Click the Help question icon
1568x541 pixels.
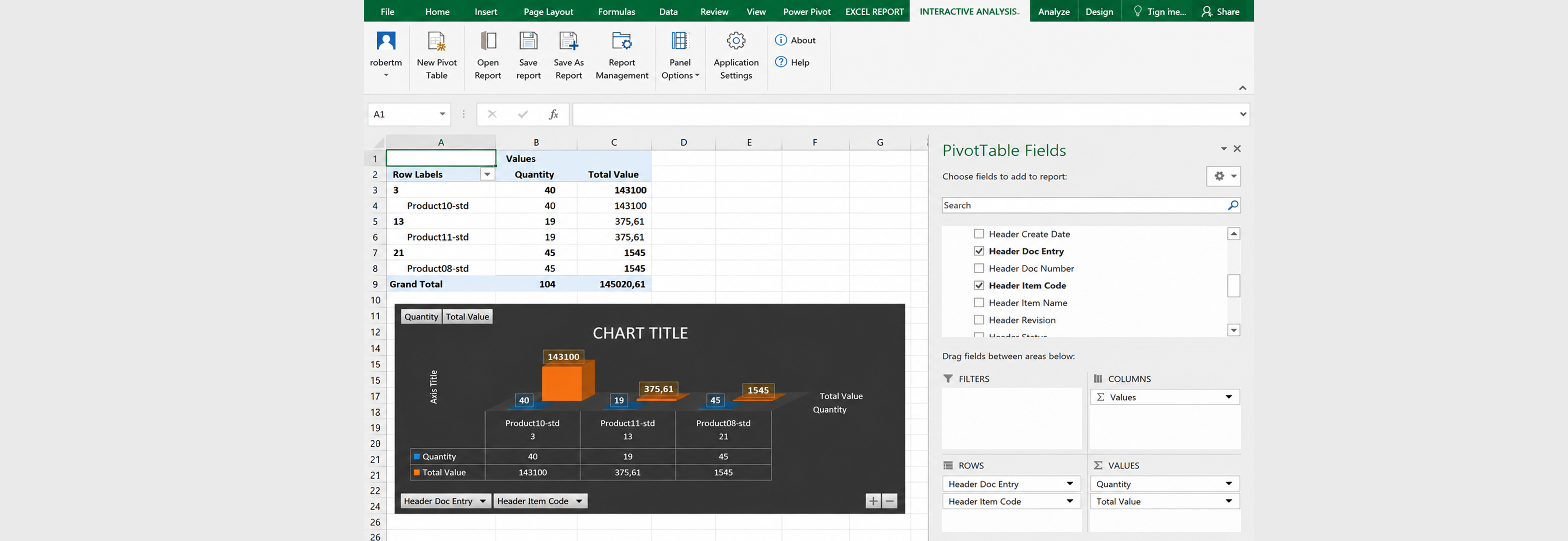(x=781, y=62)
